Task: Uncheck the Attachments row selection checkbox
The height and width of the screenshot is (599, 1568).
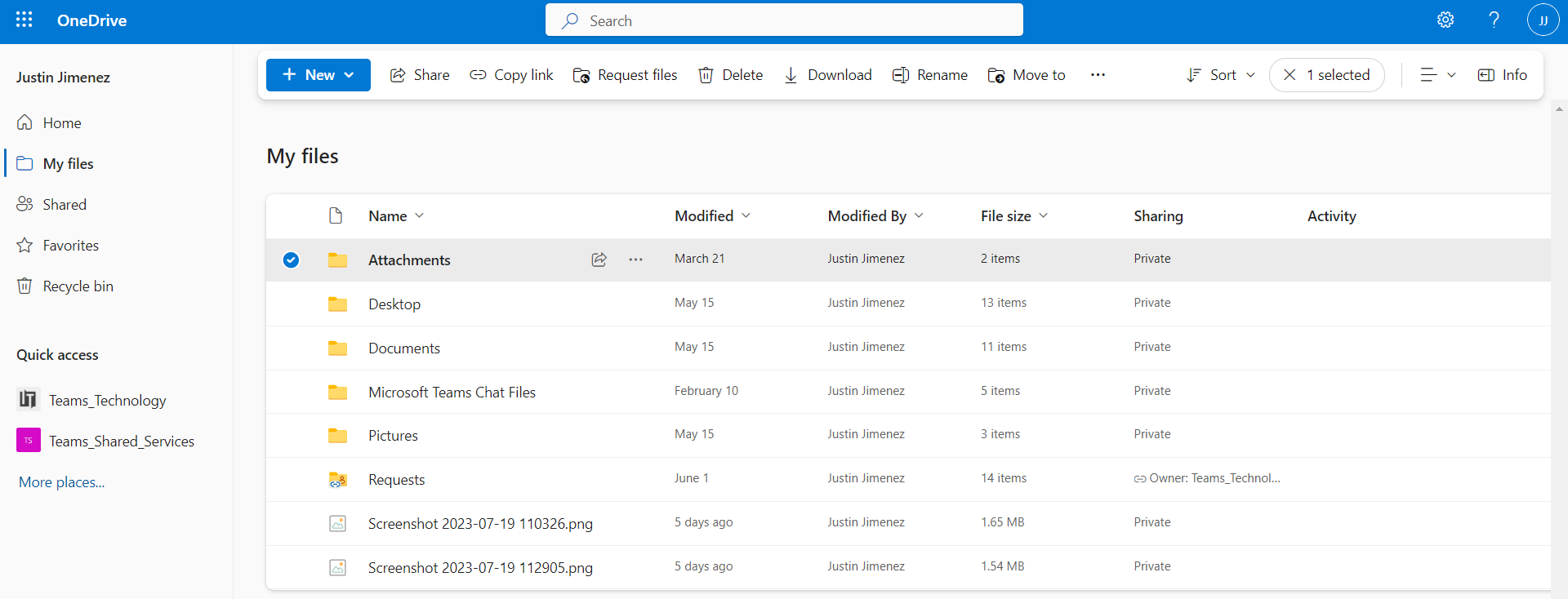Action: 291,260
